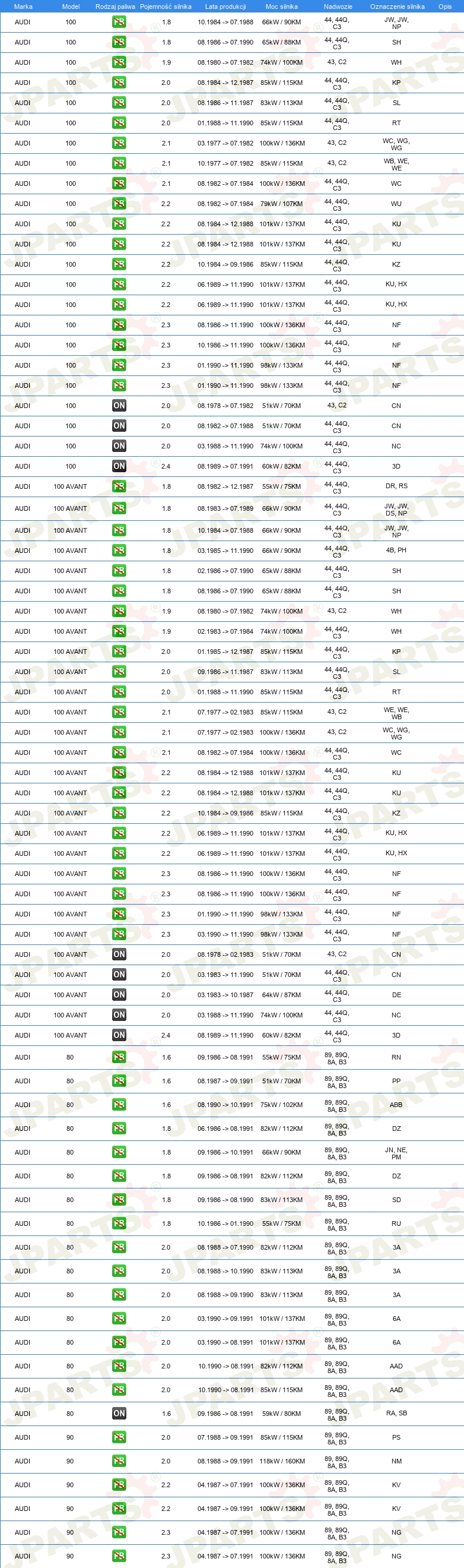Click the diesel ON icon in the 3D row dated 08.1989 -> 11.1990
Viewport: 464px width, 1568px height.
pyautogui.click(x=119, y=1035)
